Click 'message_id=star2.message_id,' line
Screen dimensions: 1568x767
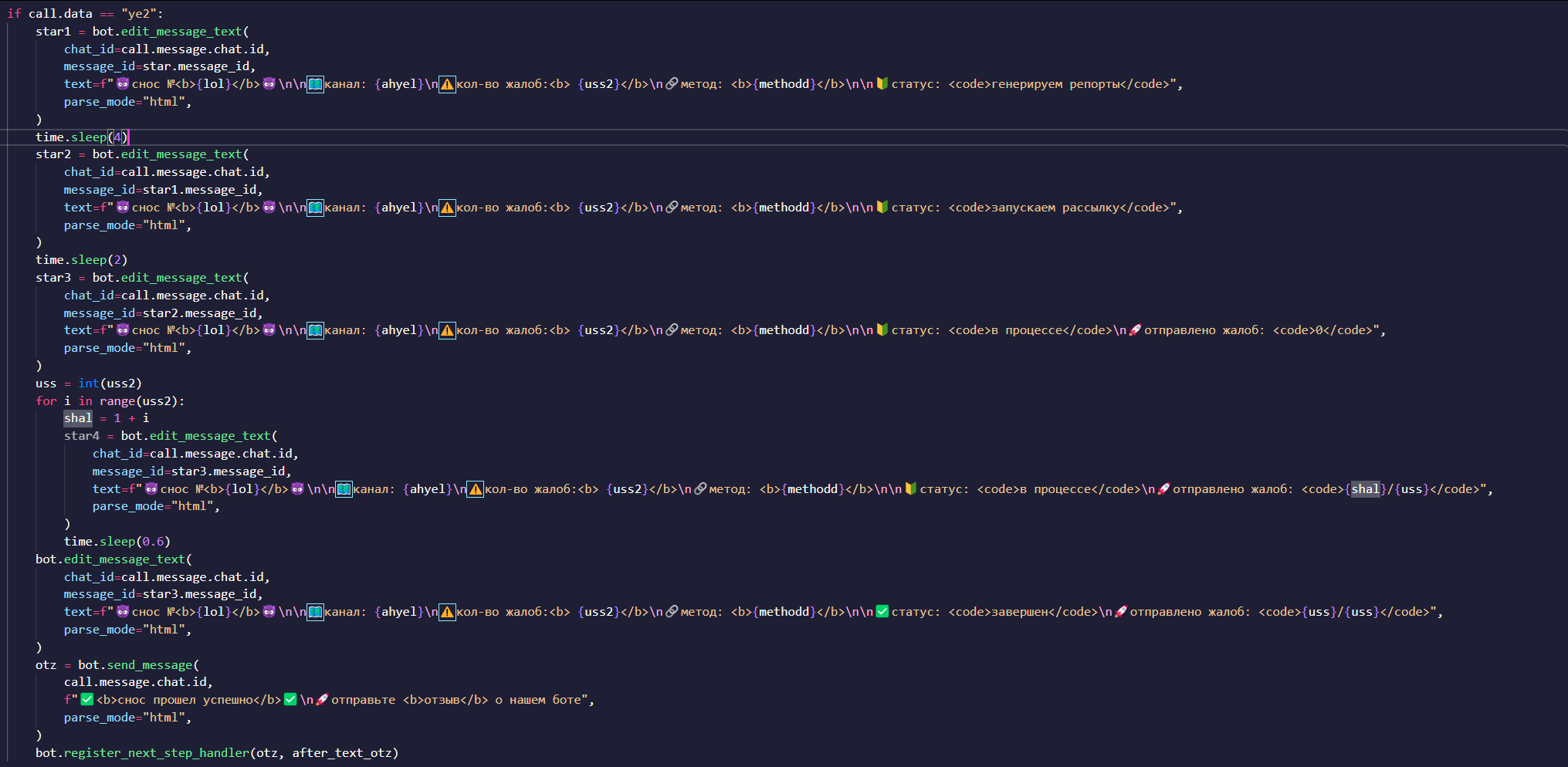(x=164, y=313)
